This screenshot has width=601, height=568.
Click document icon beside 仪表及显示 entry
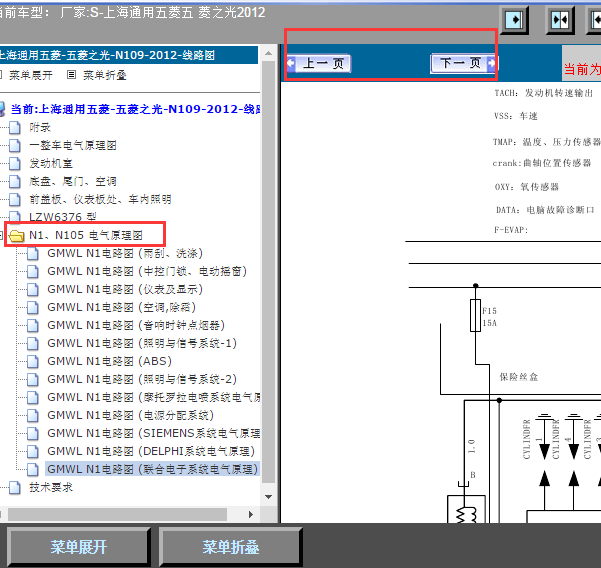[x=33, y=289]
